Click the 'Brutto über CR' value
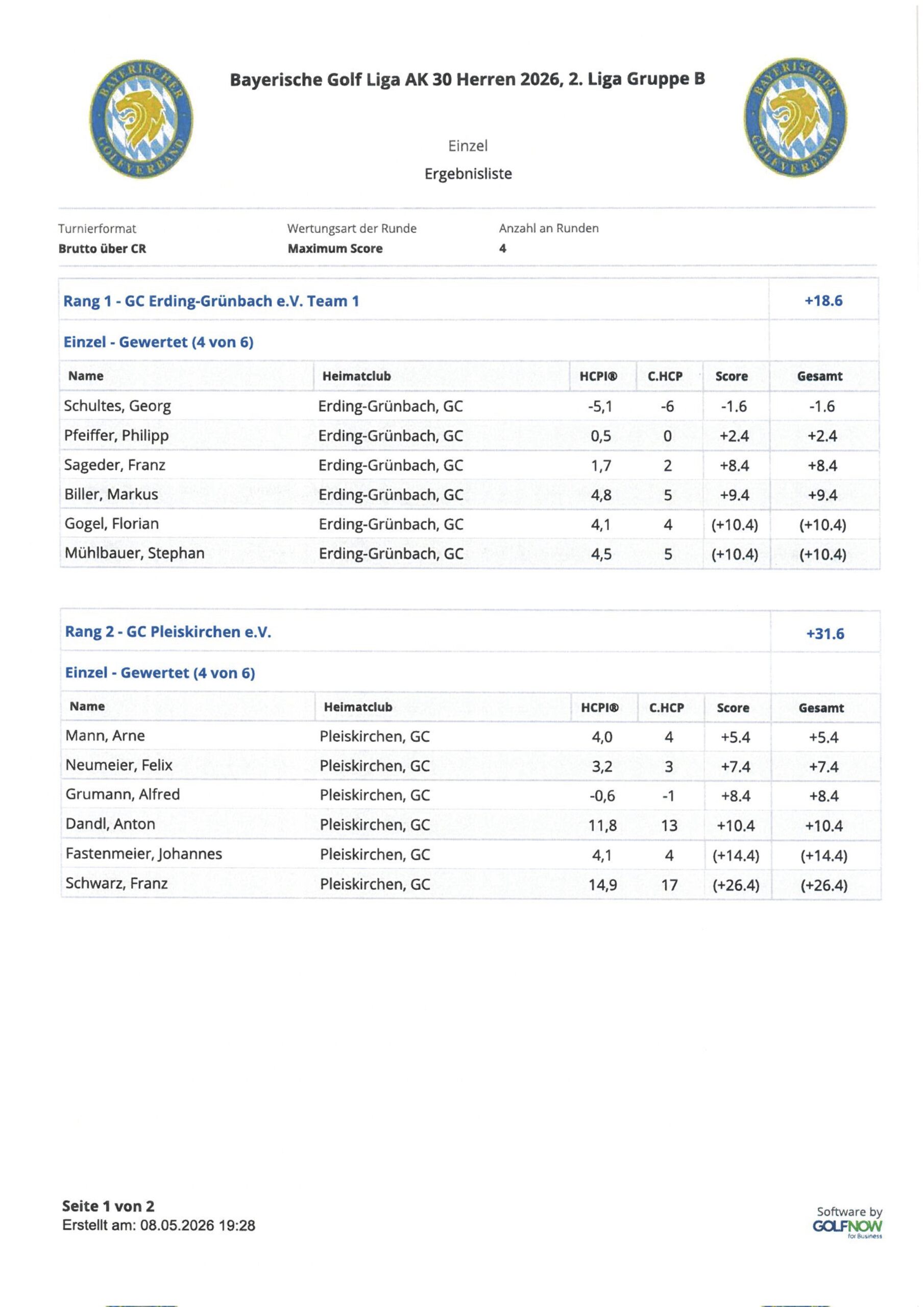The width and height of the screenshot is (924, 1307). 102,249
